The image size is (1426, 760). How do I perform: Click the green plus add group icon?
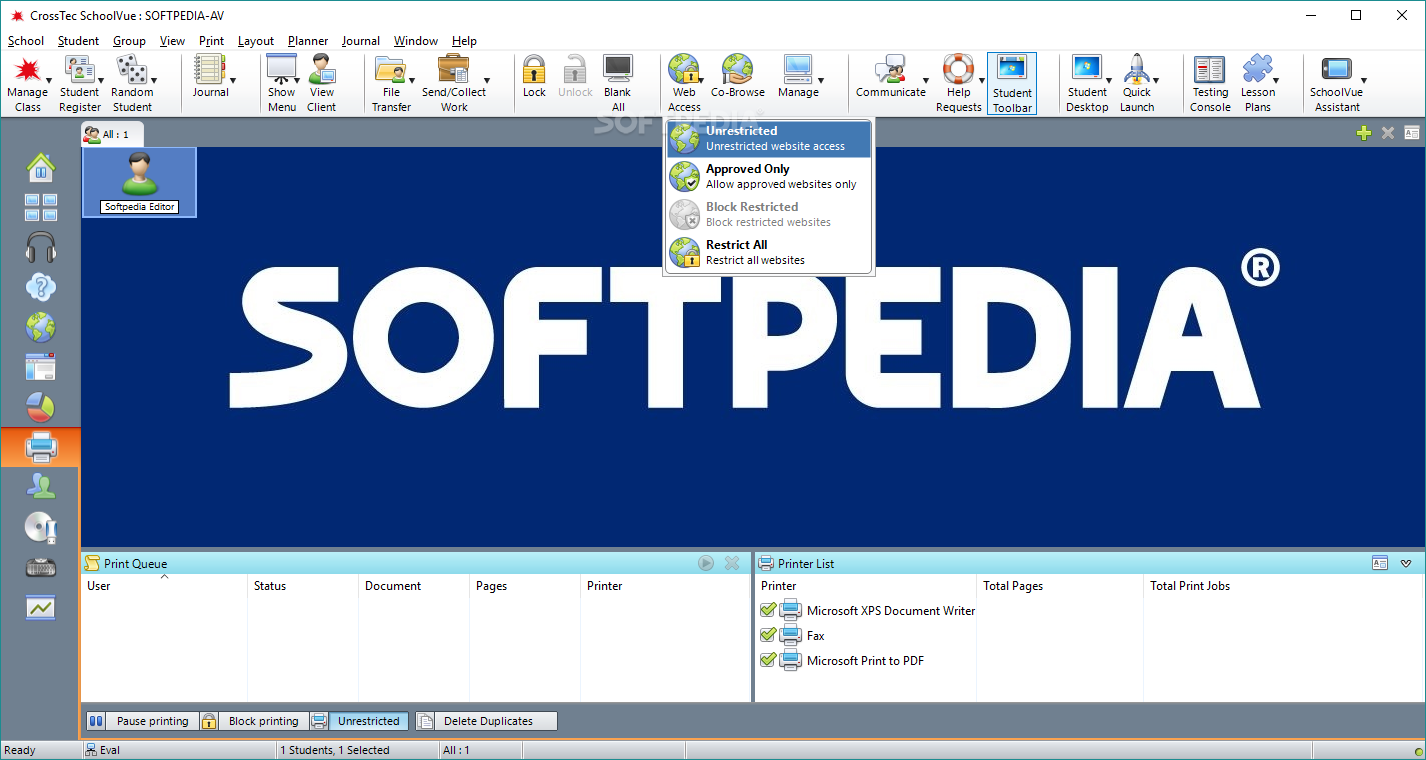pos(1363,133)
